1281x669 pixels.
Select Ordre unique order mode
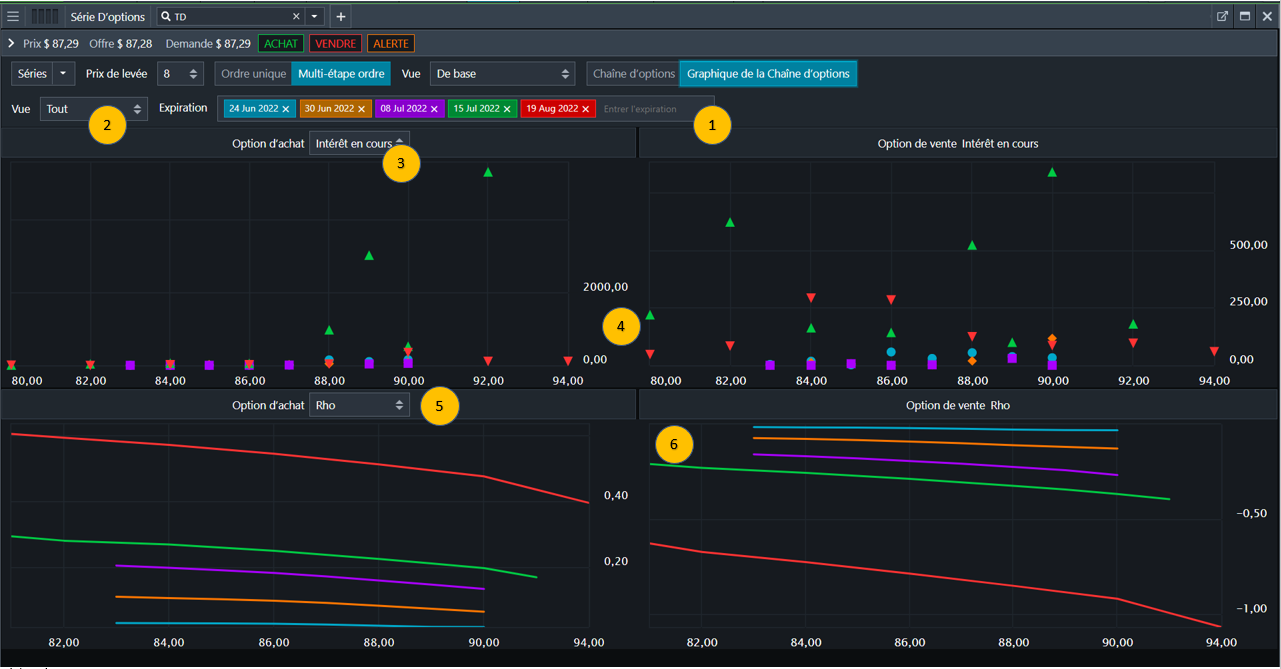(x=253, y=74)
